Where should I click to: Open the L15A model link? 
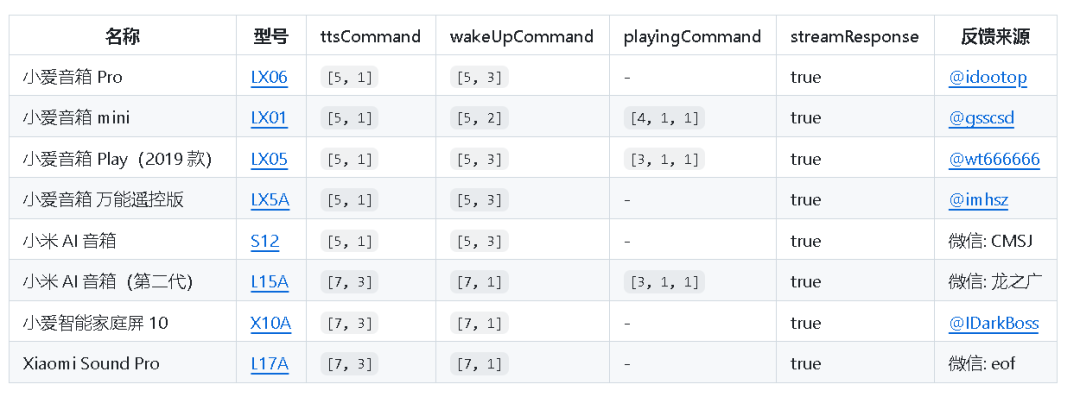(x=269, y=282)
